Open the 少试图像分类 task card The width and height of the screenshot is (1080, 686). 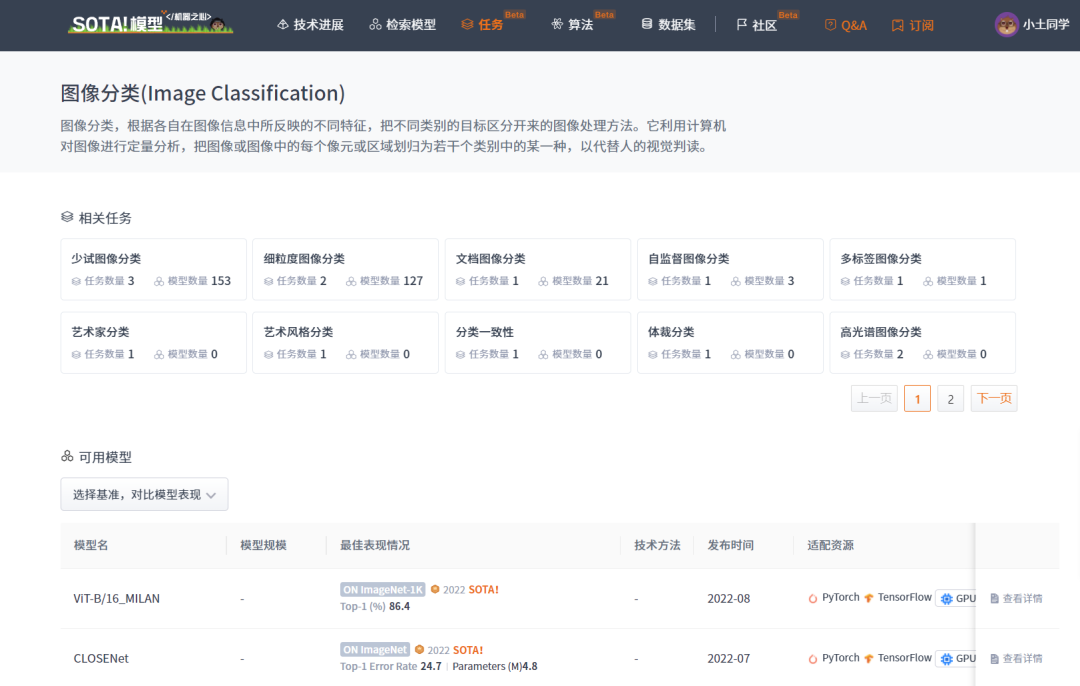[x=154, y=269]
